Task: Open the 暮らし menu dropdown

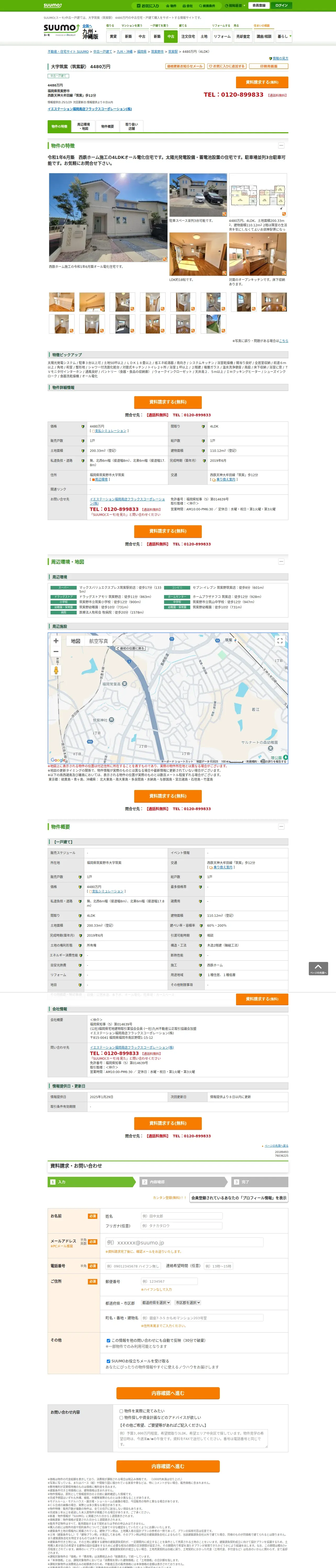Action: tap(284, 37)
